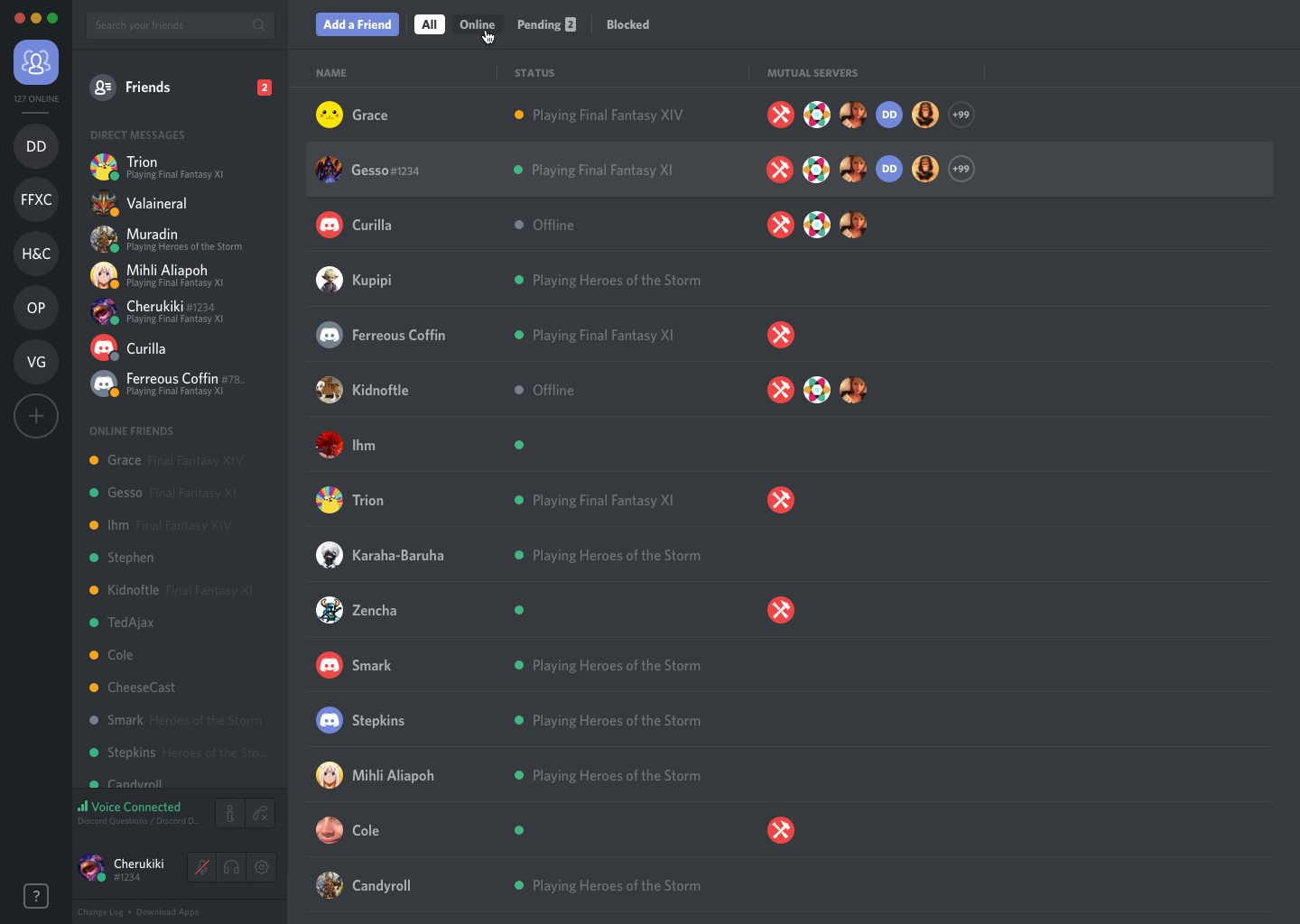Screen dimensions: 1300x924
Task: Open Ferreous Coffin direct message in sidebar
Action: tap(181, 383)
